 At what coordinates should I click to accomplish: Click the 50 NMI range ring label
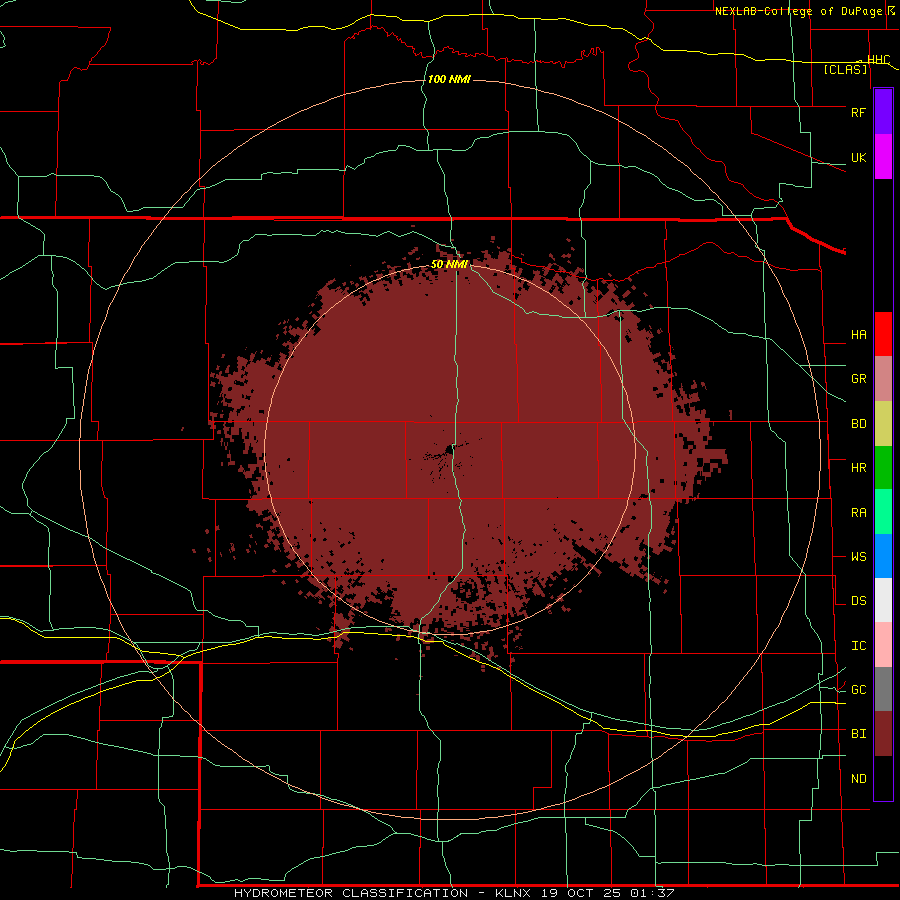tap(449, 264)
